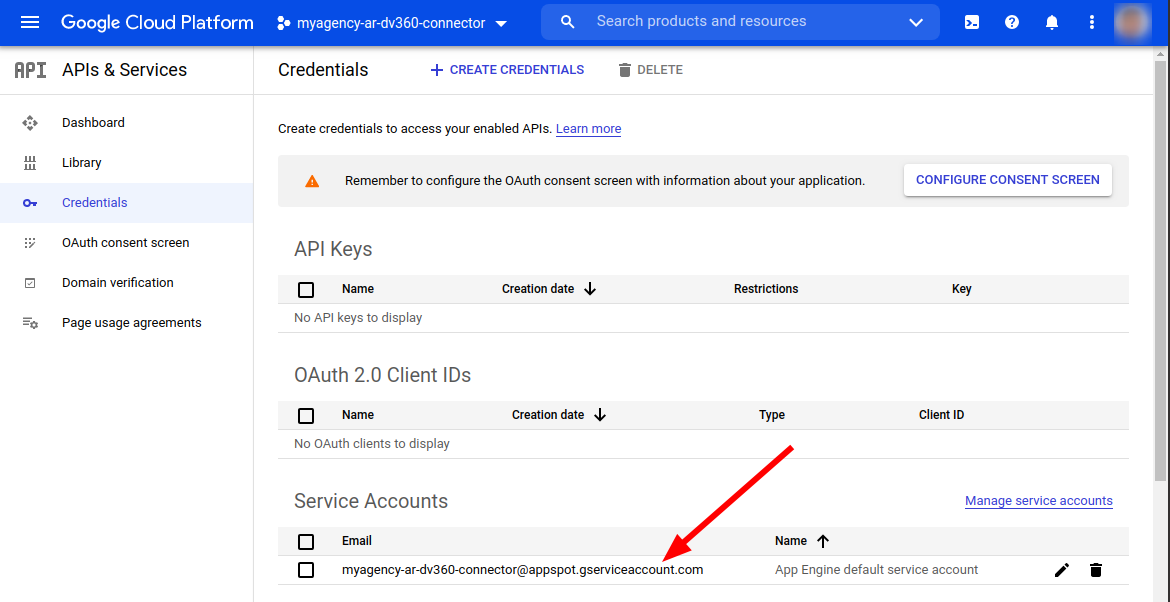Open the myagency-ar-dv360-connector project selector
1170x602 pixels.
392,23
